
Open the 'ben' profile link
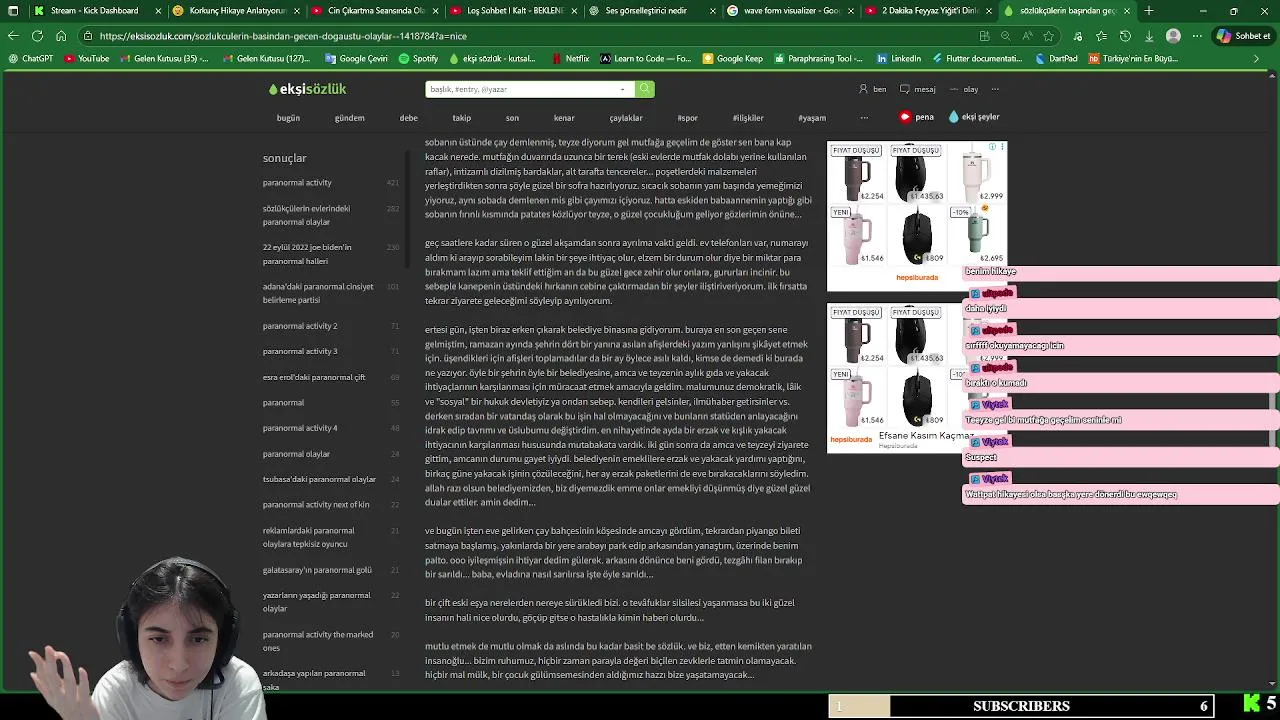[872, 89]
